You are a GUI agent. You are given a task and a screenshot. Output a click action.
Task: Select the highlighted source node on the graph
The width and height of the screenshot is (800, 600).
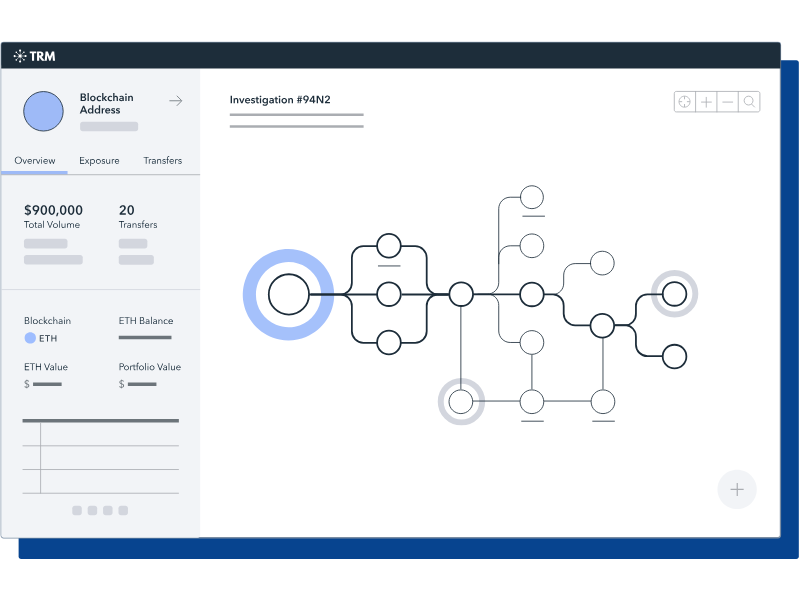click(288, 294)
